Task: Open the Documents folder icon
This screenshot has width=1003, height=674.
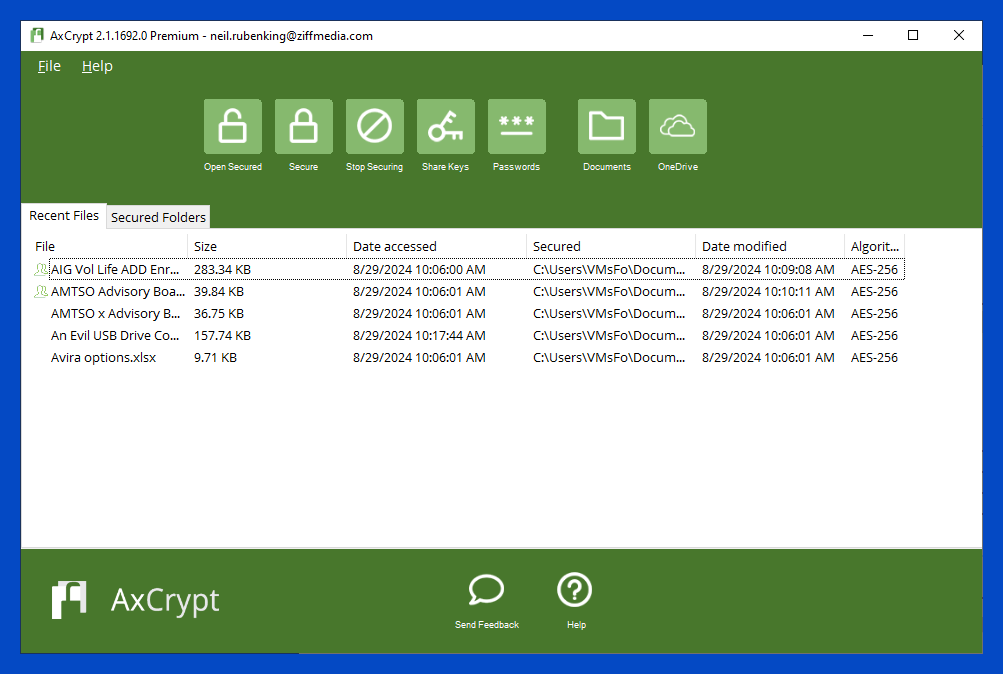Action: point(607,126)
